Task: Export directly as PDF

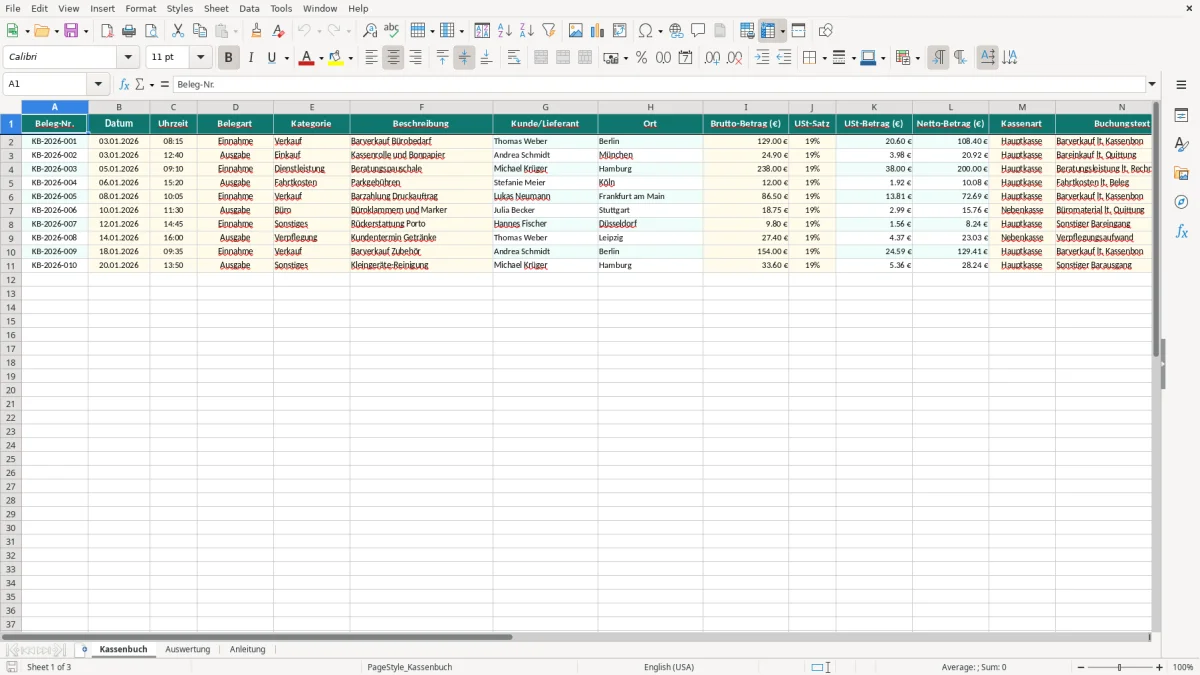Action: pyautogui.click(x=107, y=31)
